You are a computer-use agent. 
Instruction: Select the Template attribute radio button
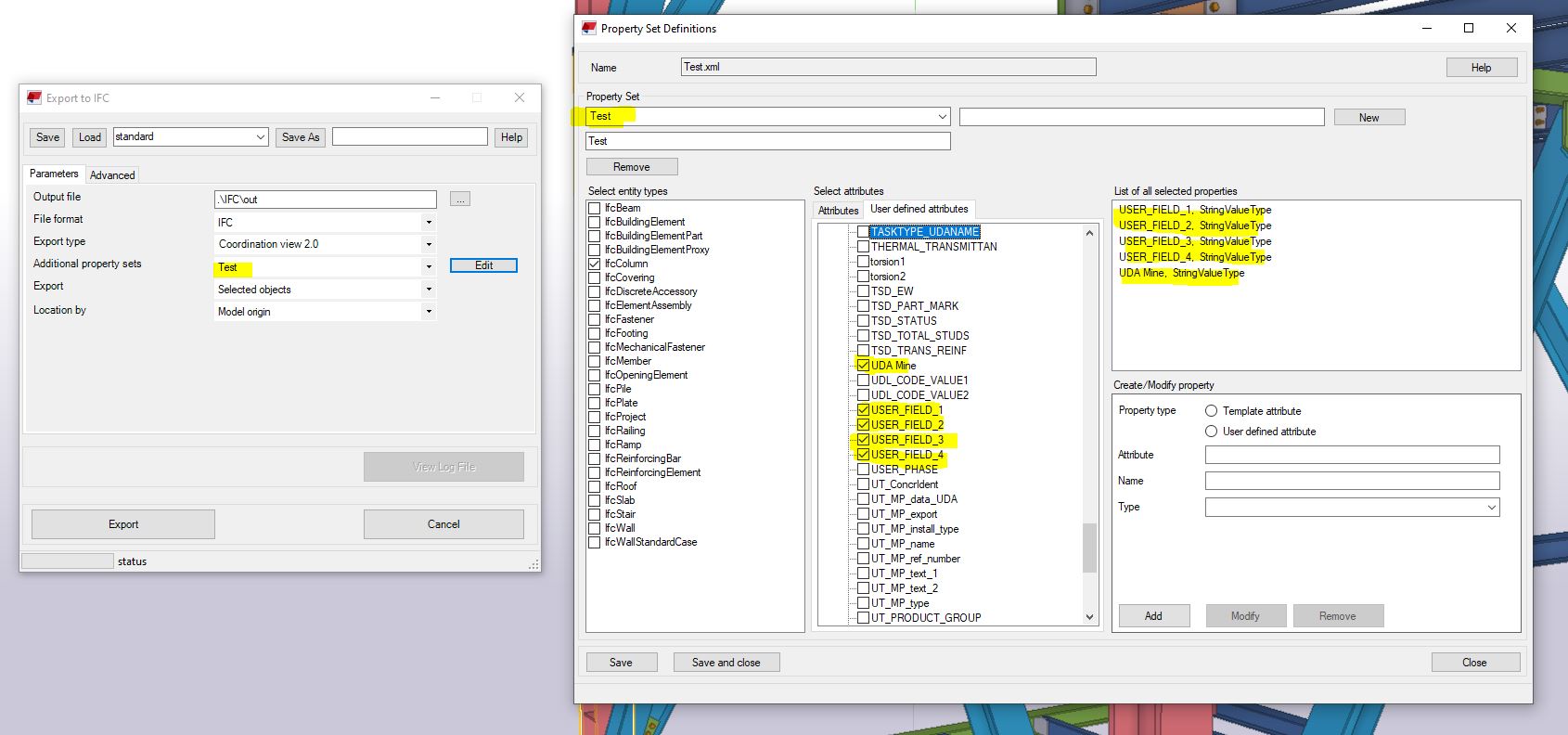1211,411
